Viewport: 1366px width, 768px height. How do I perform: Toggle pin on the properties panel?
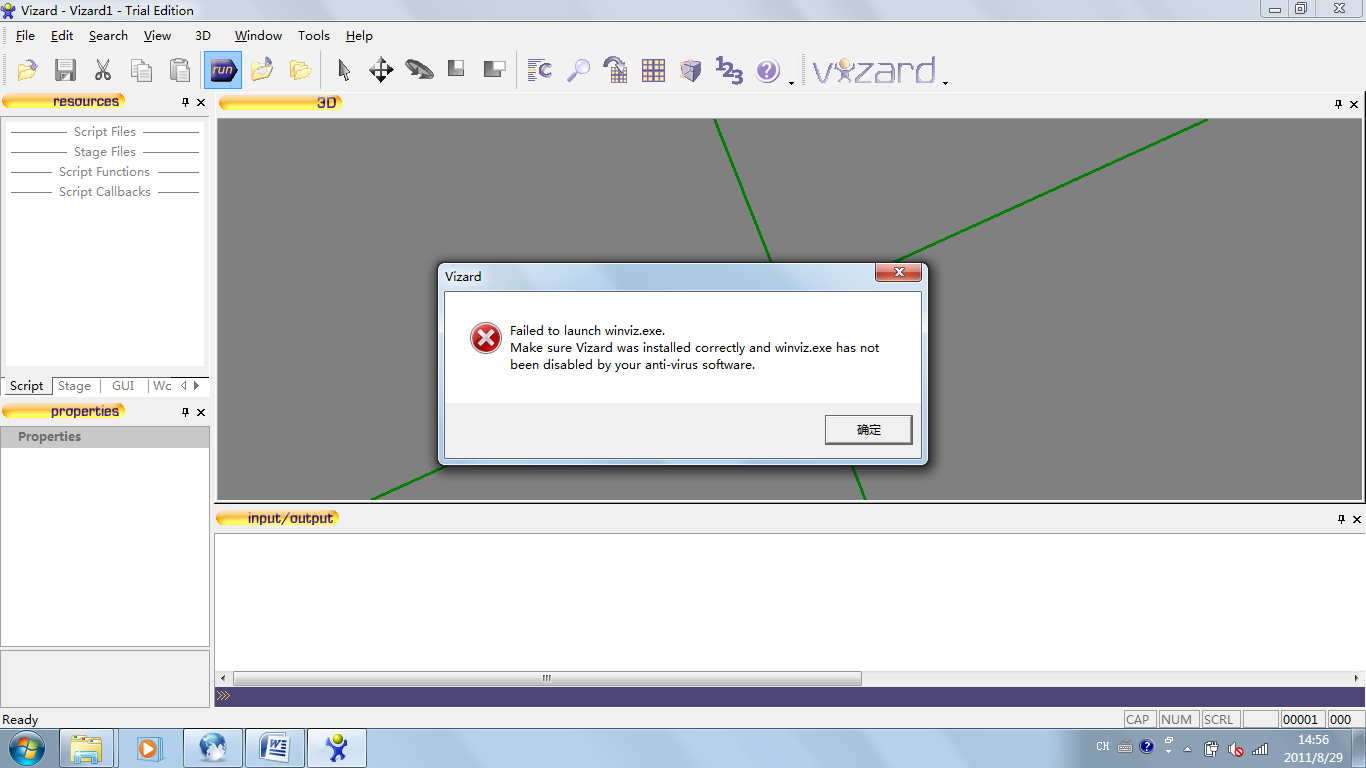[185, 412]
